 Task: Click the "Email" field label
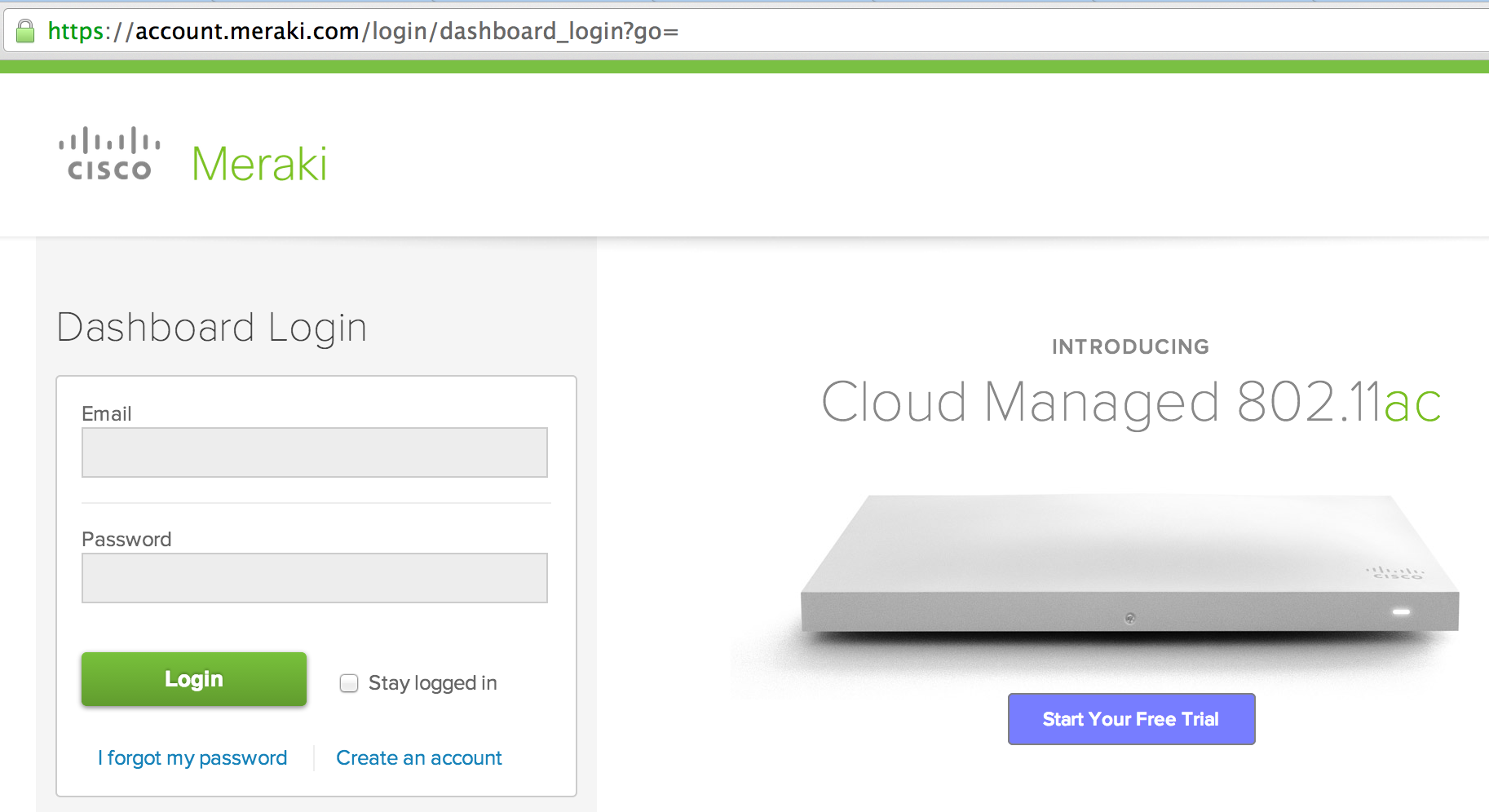point(107,414)
